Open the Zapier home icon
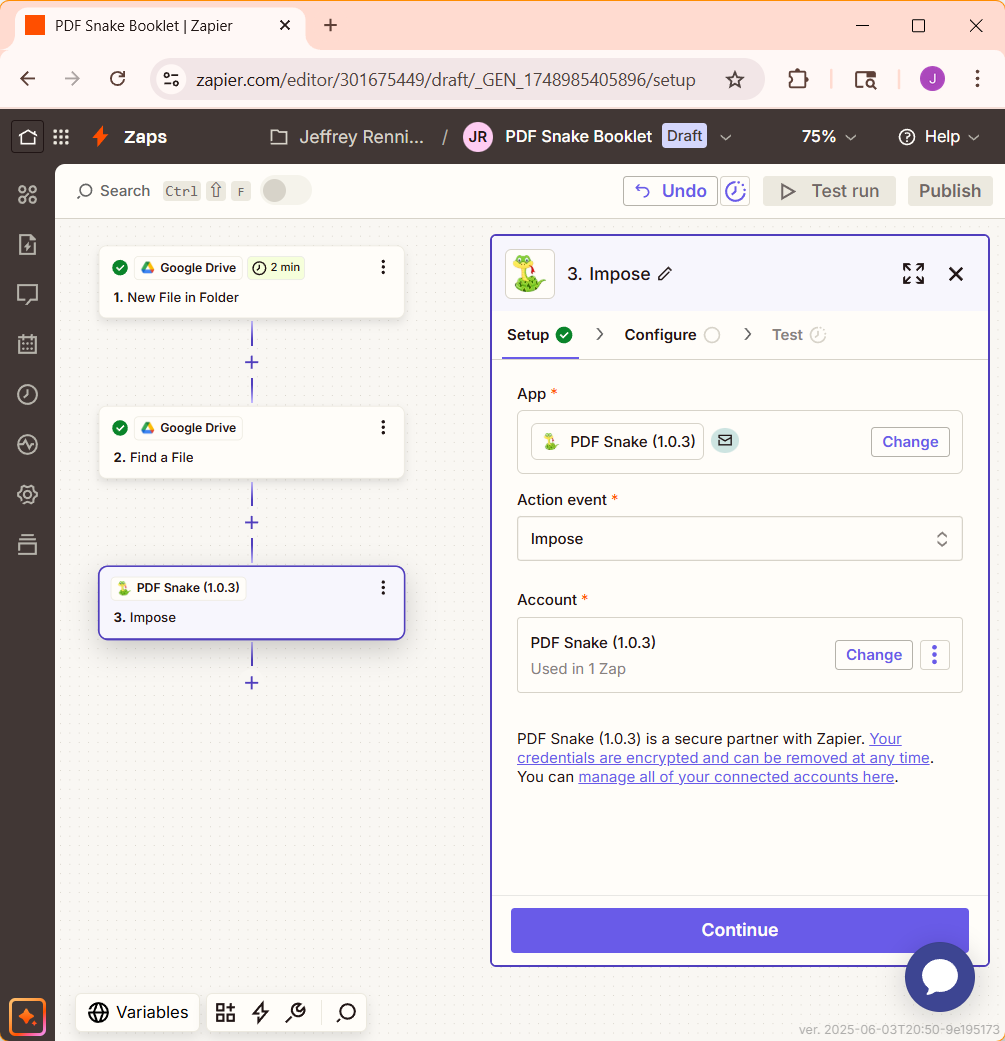The height and width of the screenshot is (1041, 1005). [27, 137]
